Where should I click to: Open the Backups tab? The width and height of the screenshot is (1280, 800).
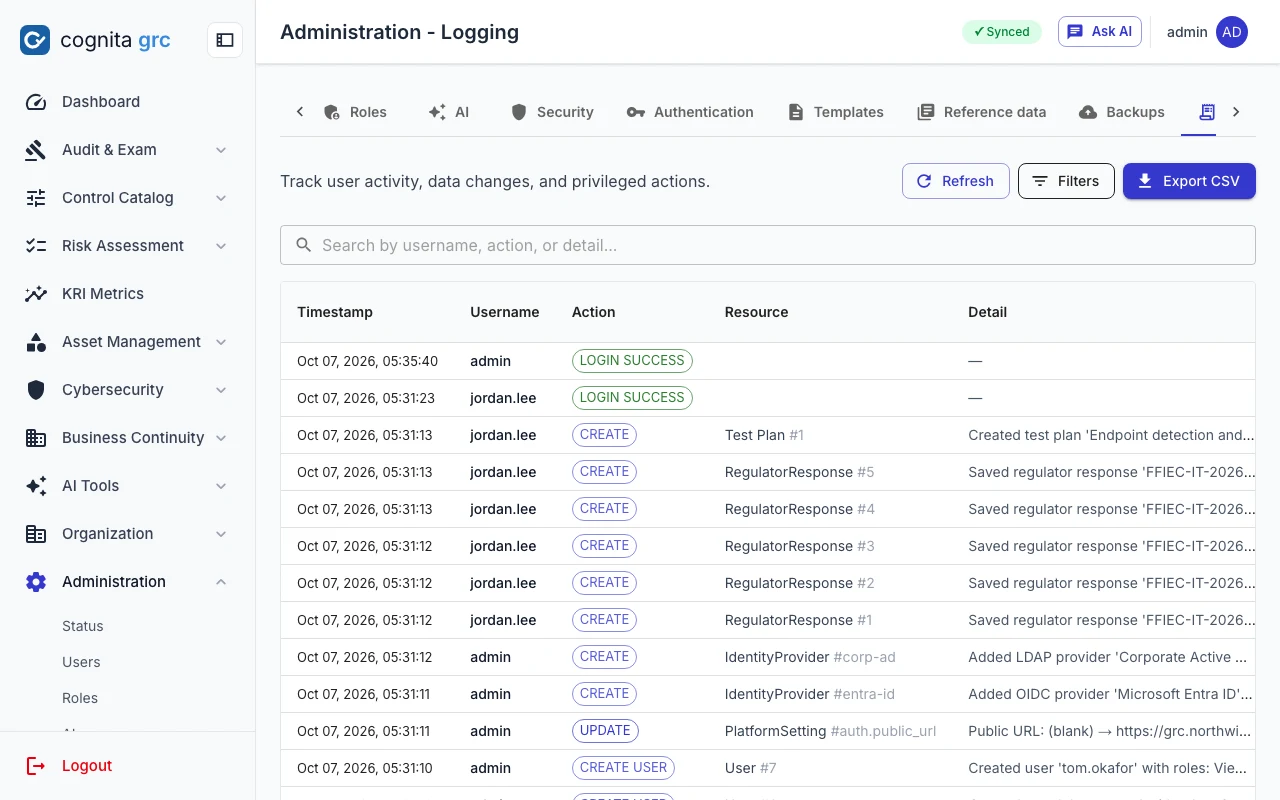(1122, 112)
